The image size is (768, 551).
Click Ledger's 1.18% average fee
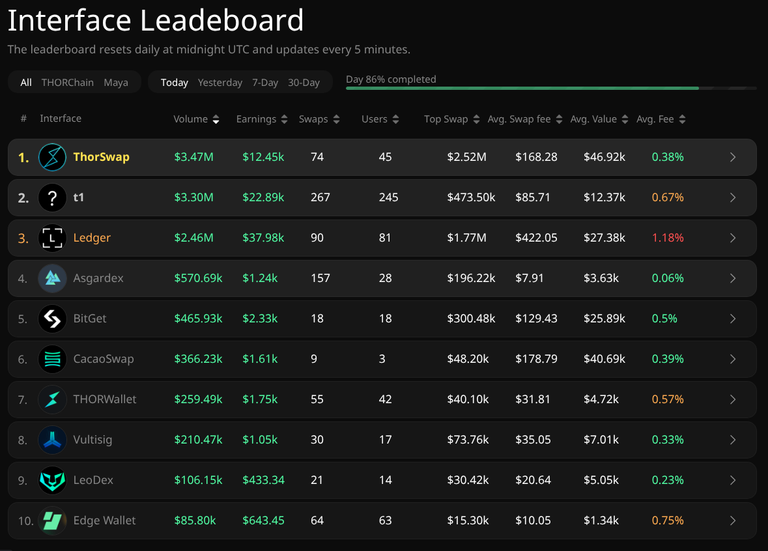click(668, 238)
